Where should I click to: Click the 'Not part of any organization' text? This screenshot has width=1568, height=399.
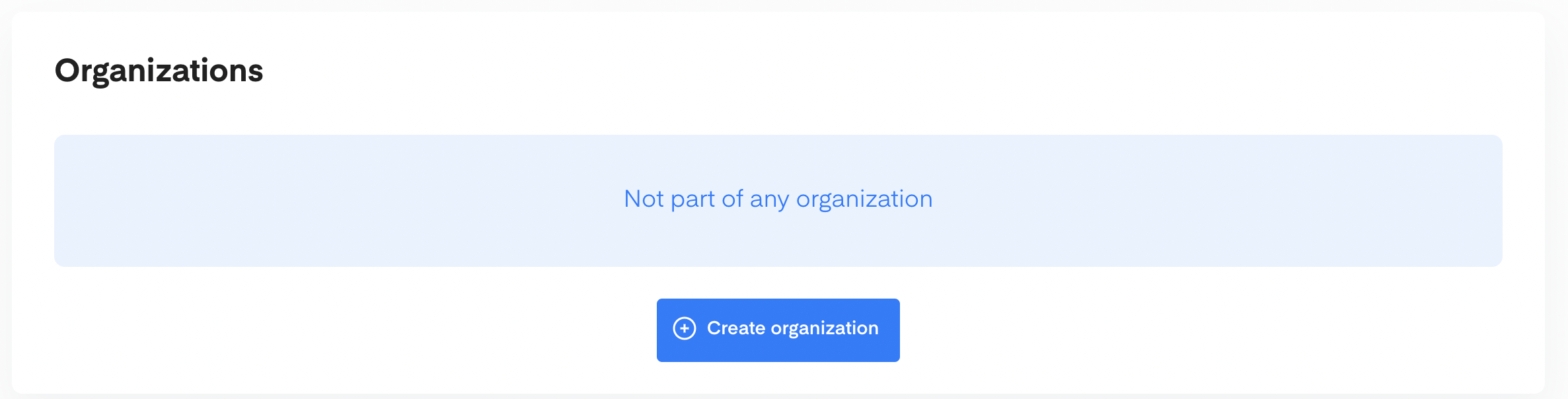click(x=778, y=199)
